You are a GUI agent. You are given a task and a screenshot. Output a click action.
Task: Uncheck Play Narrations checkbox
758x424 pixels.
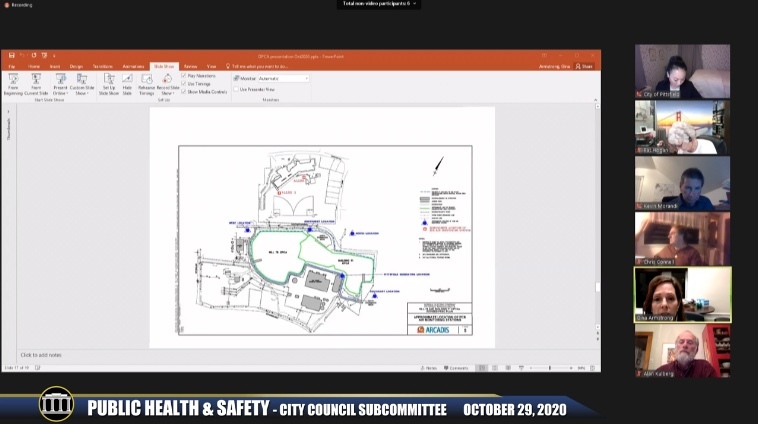coord(185,75)
